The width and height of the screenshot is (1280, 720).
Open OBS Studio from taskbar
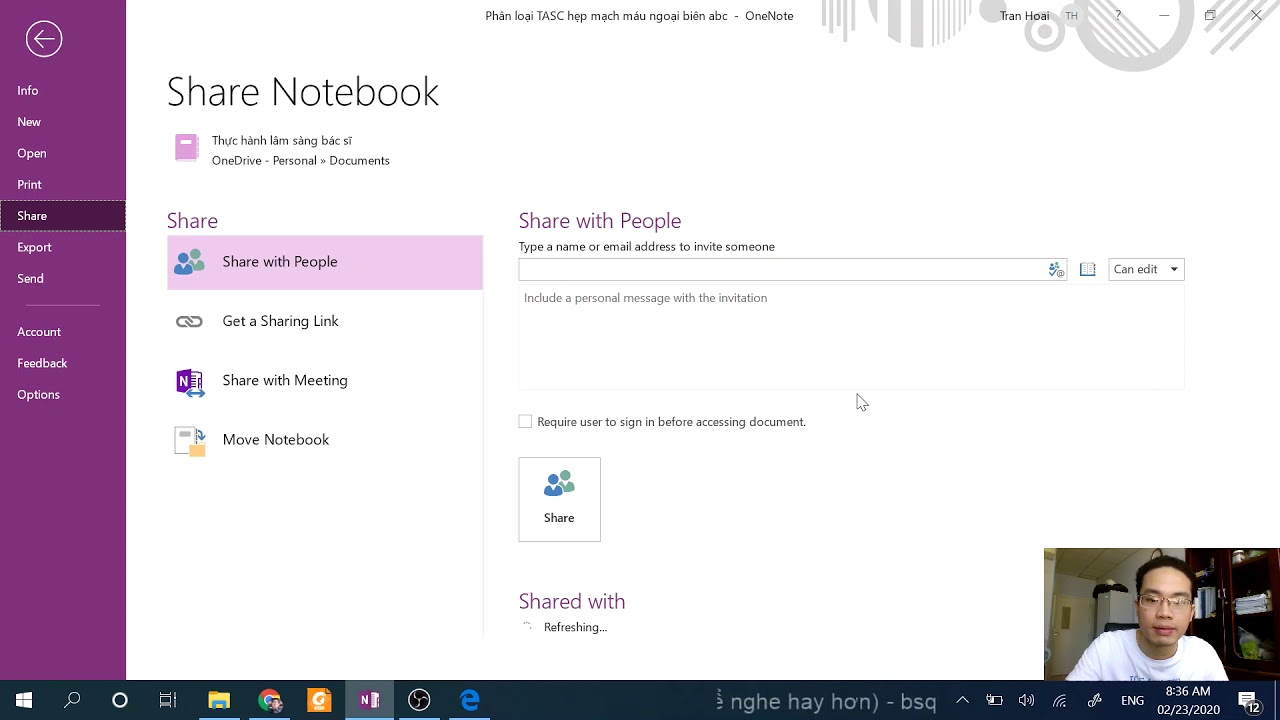419,700
